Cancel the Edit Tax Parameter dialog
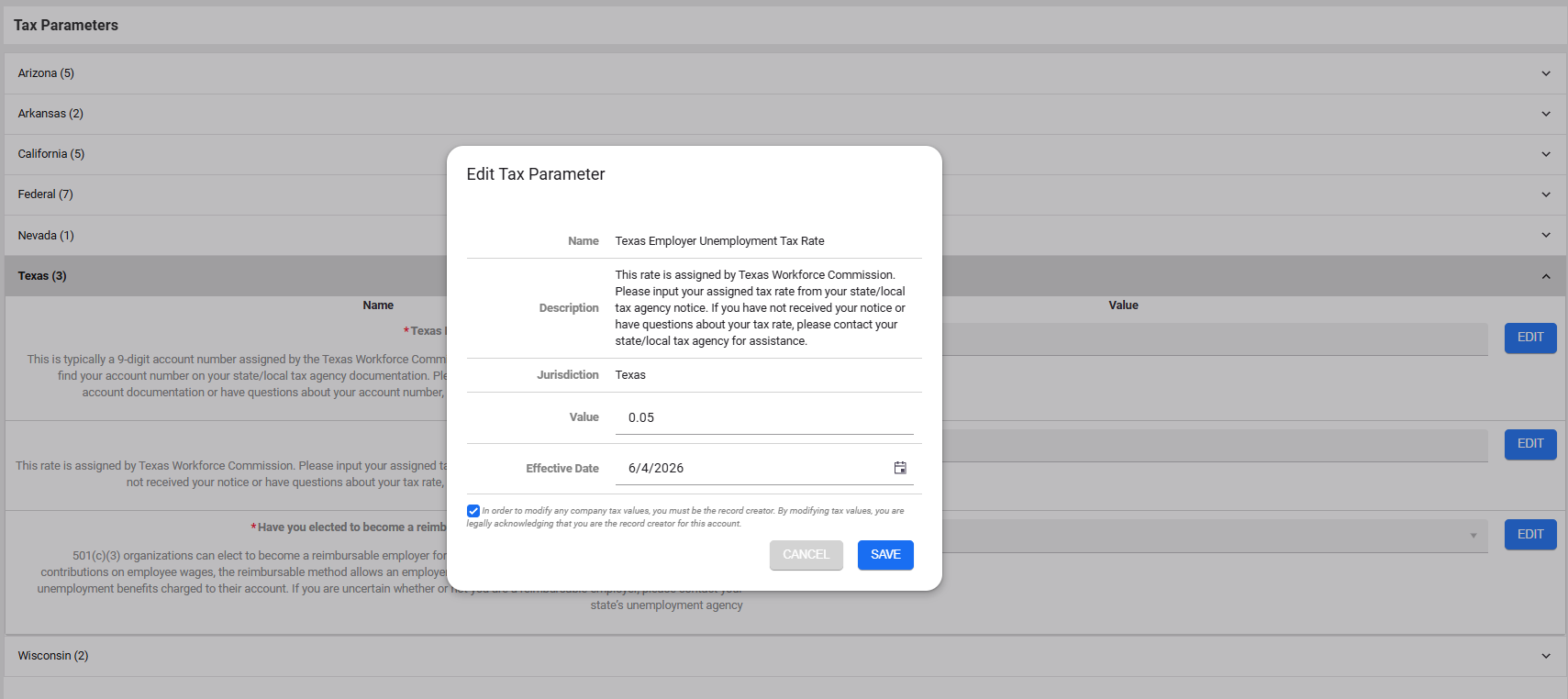The width and height of the screenshot is (1568, 699). (806, 555)
